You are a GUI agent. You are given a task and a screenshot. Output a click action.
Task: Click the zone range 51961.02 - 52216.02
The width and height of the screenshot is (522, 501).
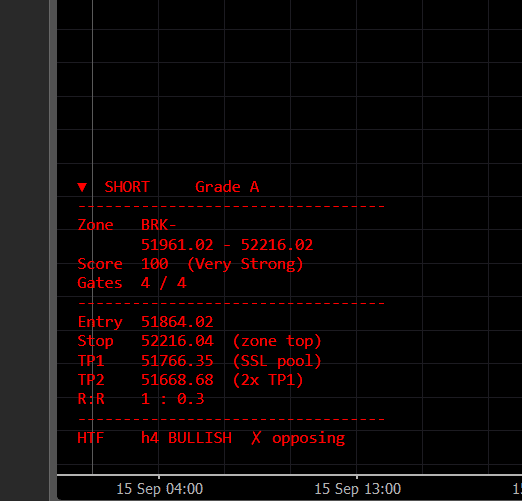227,245
